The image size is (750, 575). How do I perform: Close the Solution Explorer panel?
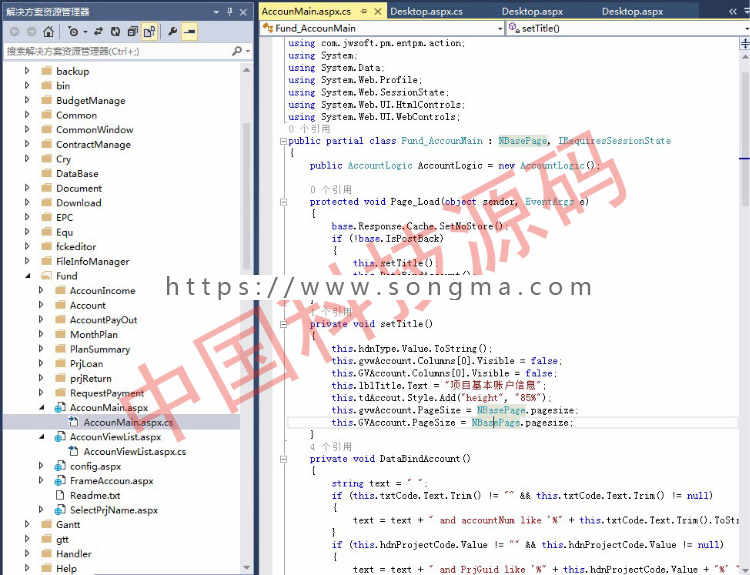pos(243,12)
